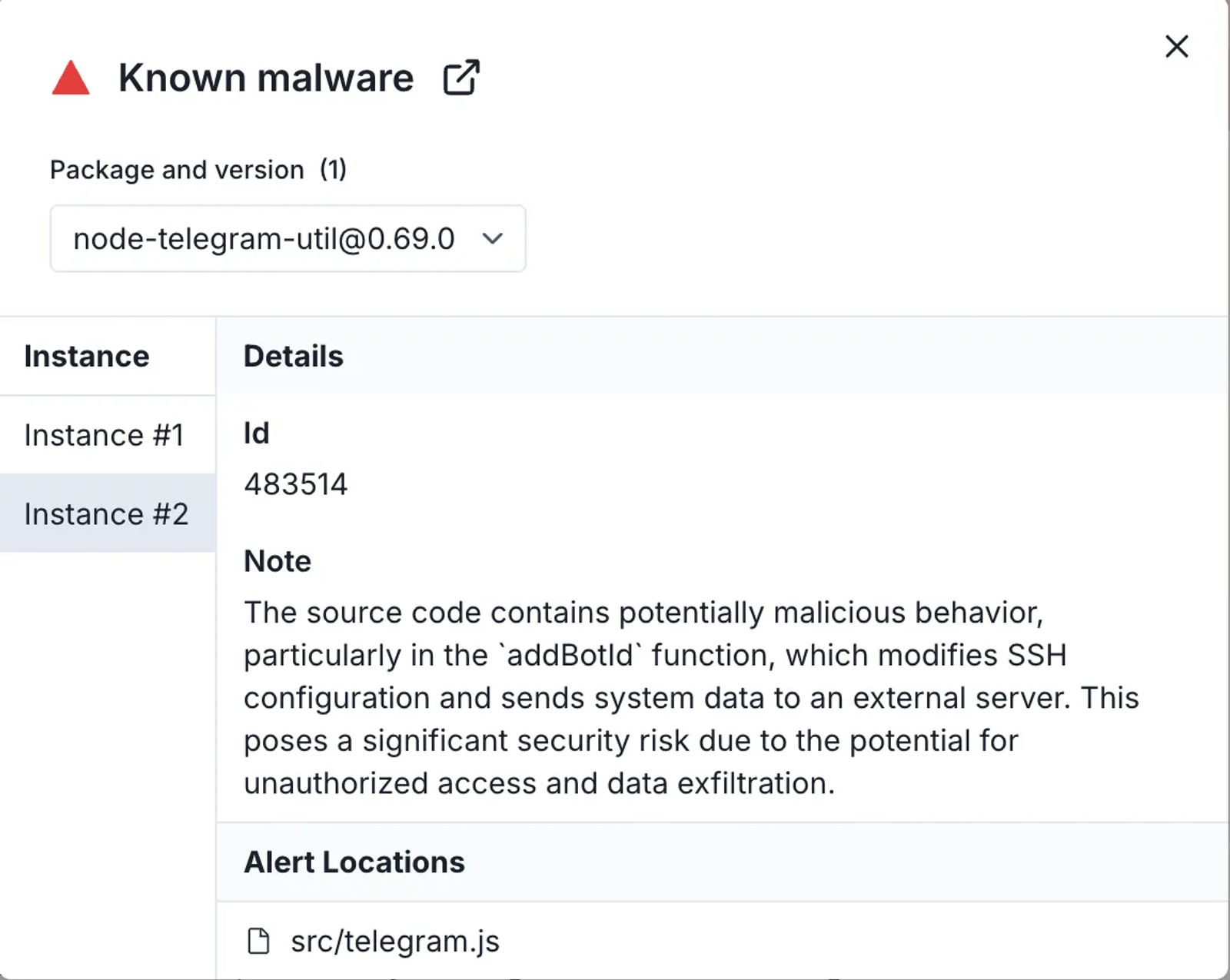Screen dimensions: 1230x980
Task: Click the Note description paragraph
Action: 690,698
